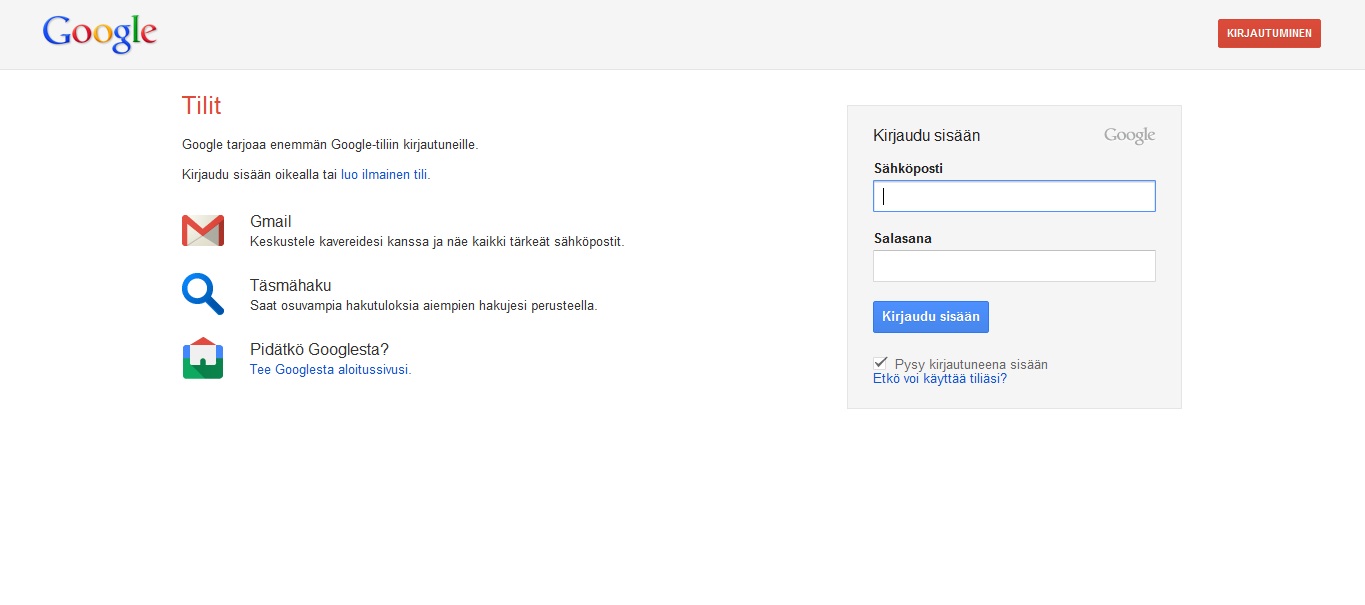Open the Tee Googlesta aloitussivusi link
The width and height of the screenshot is (1365, 605).
coord(330,369)
